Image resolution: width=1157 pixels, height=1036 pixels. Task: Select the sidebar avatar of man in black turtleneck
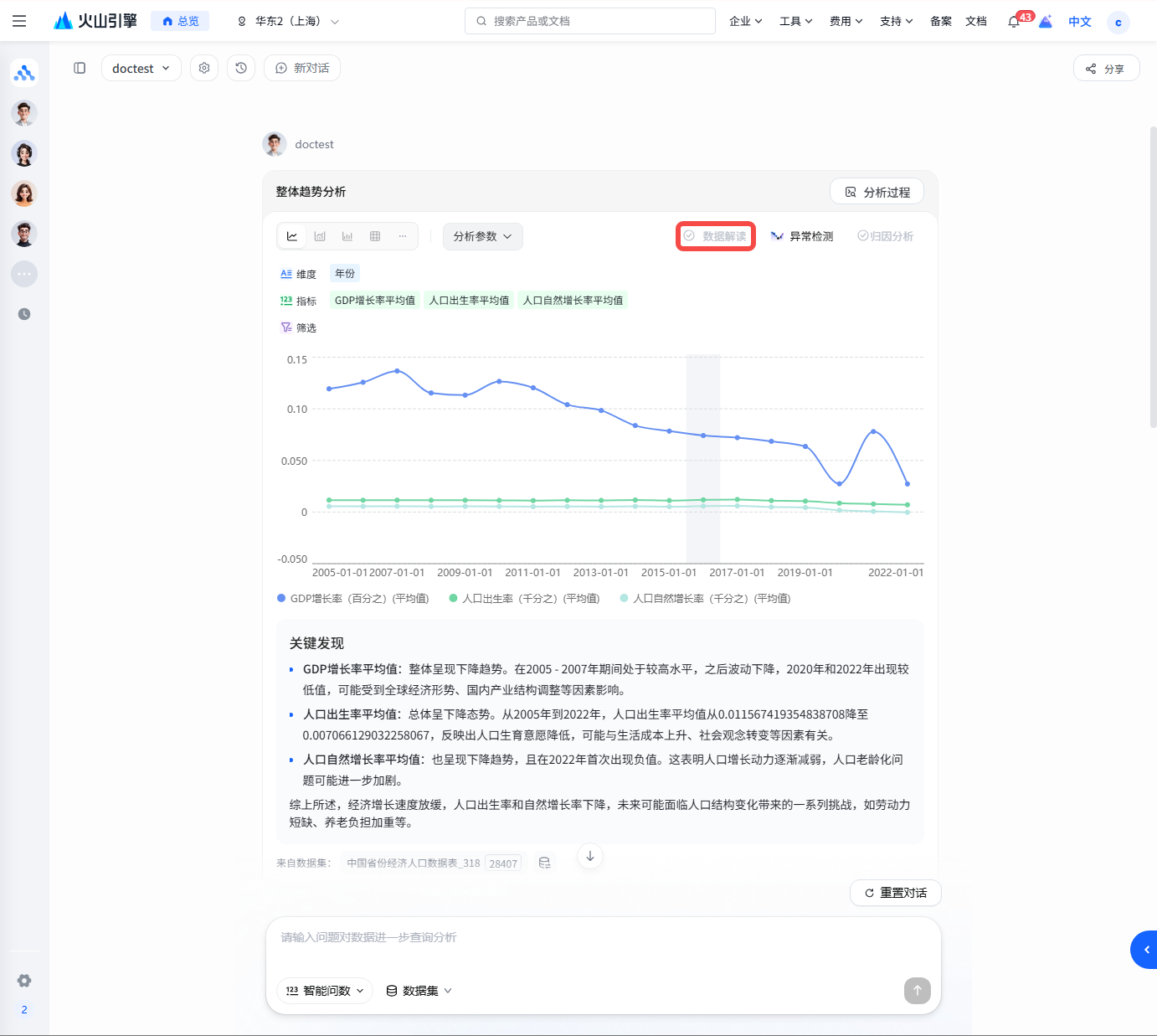point(24,234)
